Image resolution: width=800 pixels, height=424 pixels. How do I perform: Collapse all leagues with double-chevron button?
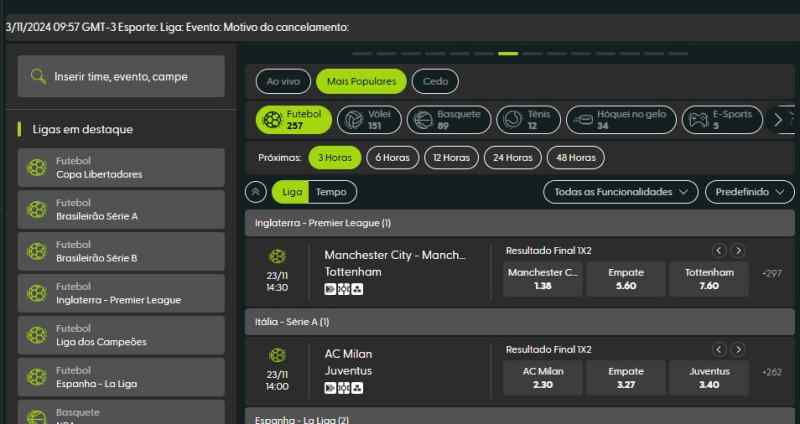click(256, 192)
